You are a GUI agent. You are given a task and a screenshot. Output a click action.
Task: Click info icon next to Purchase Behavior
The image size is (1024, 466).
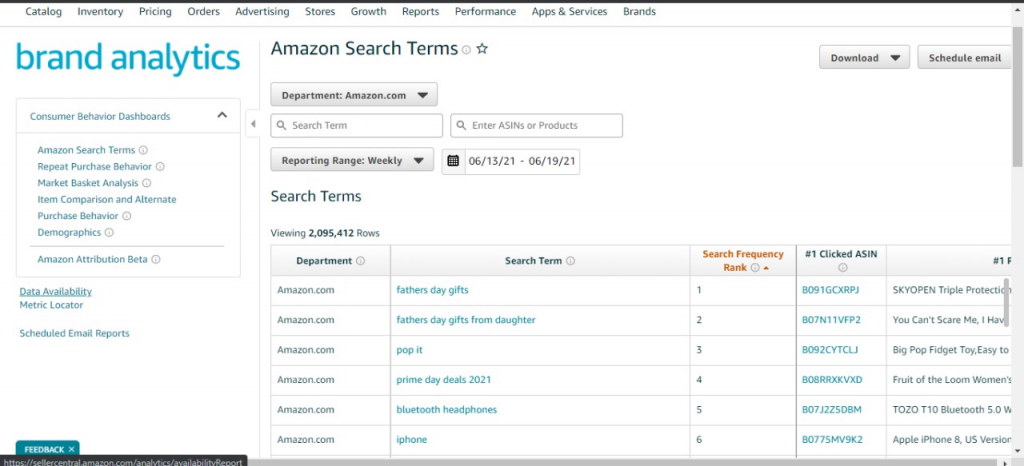coord(127,216)
